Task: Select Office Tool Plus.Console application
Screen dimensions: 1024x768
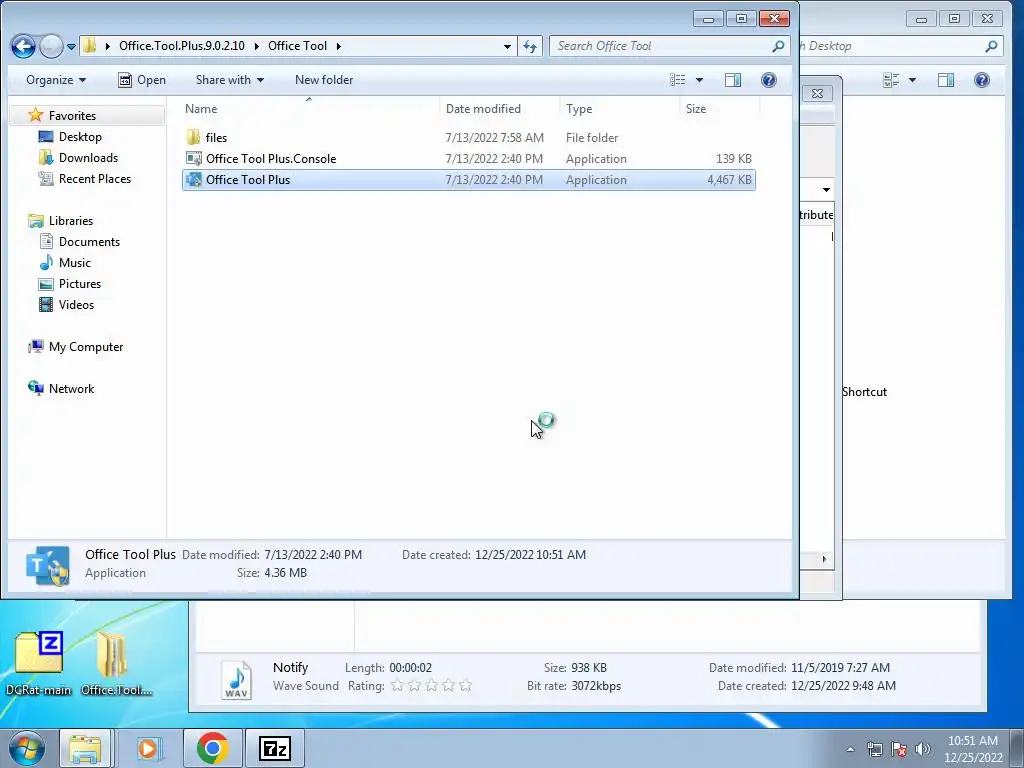Action: click(x=468, y=159)
